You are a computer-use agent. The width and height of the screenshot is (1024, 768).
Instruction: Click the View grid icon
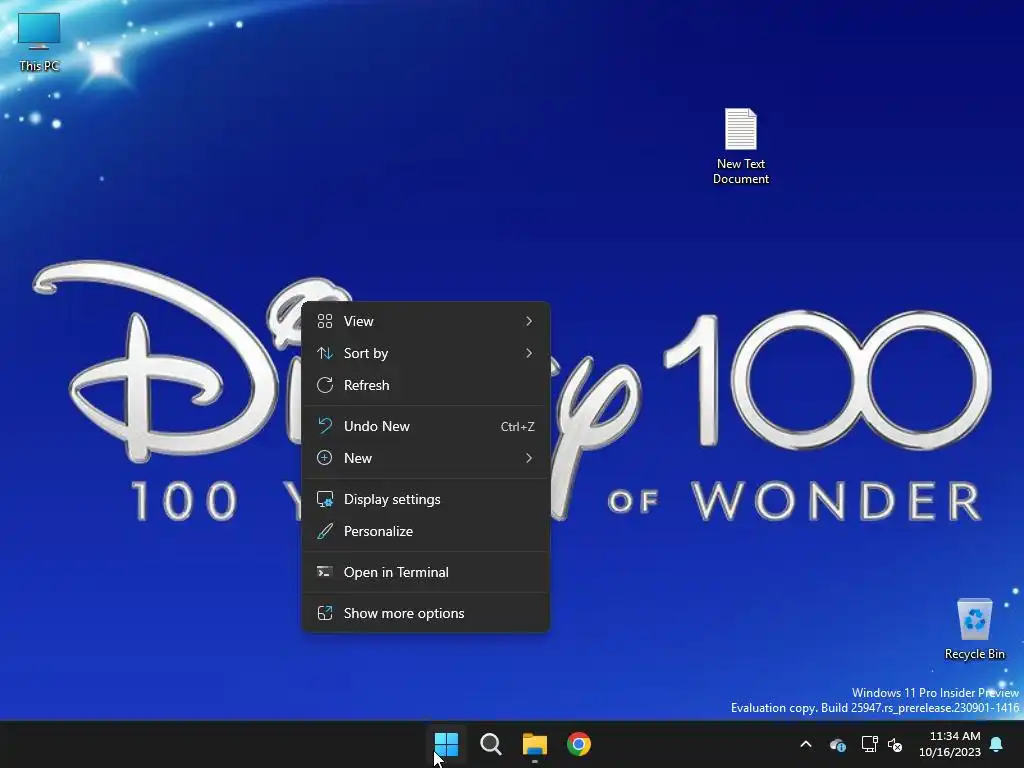[x=325, y=321]
